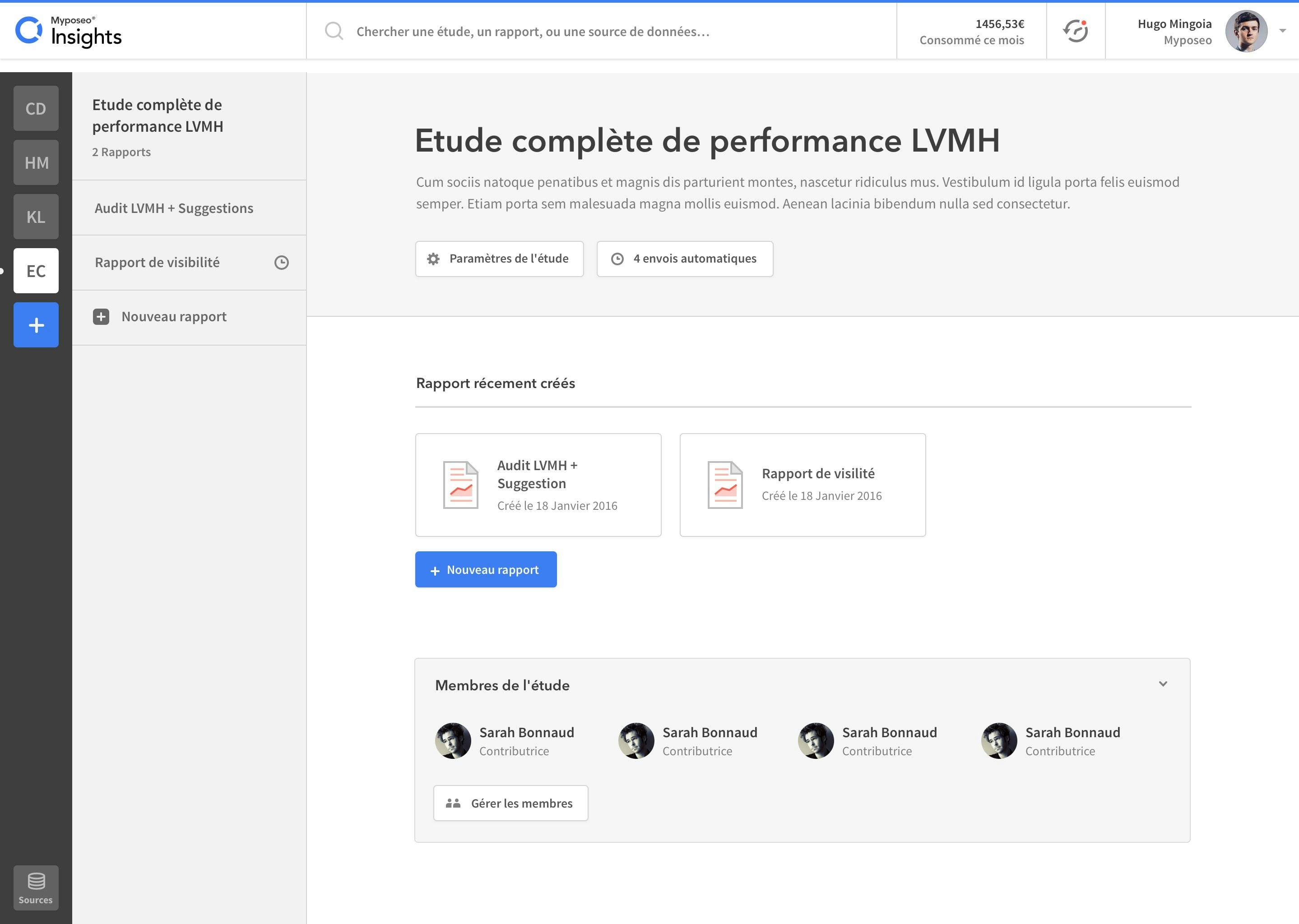Click the third Sarah Bonnaud avatar
The width and height of the screenshot is (1299, 924).
click(817, 741)
